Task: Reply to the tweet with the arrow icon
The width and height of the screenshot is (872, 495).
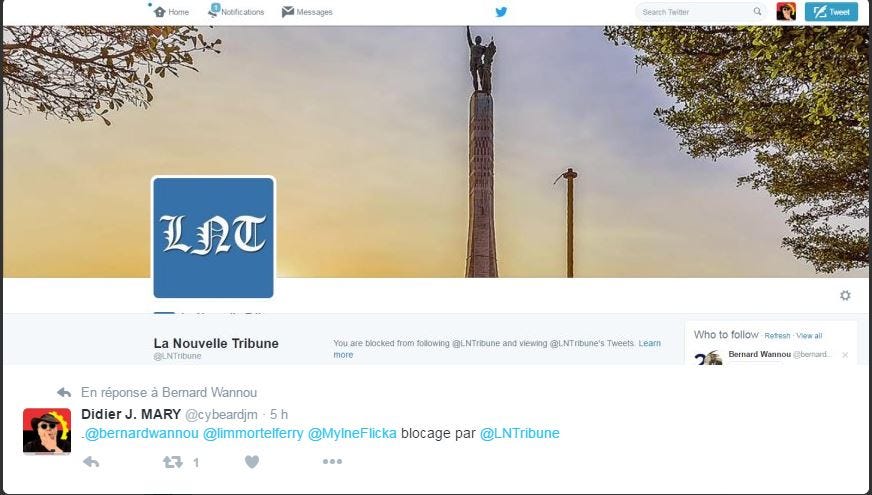Action: [x=91, y=462]
